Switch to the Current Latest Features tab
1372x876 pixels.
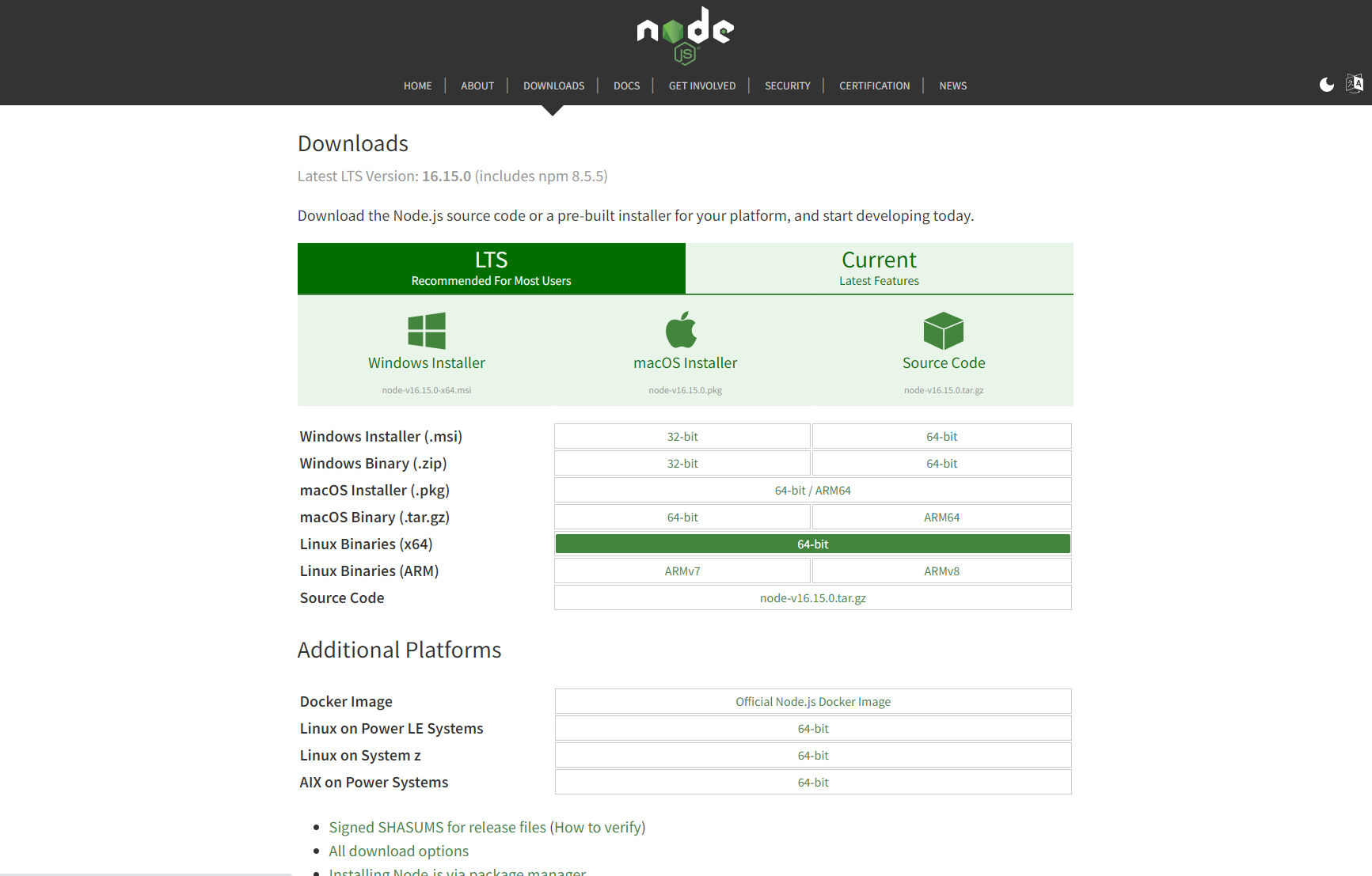(x=879, y=268)
